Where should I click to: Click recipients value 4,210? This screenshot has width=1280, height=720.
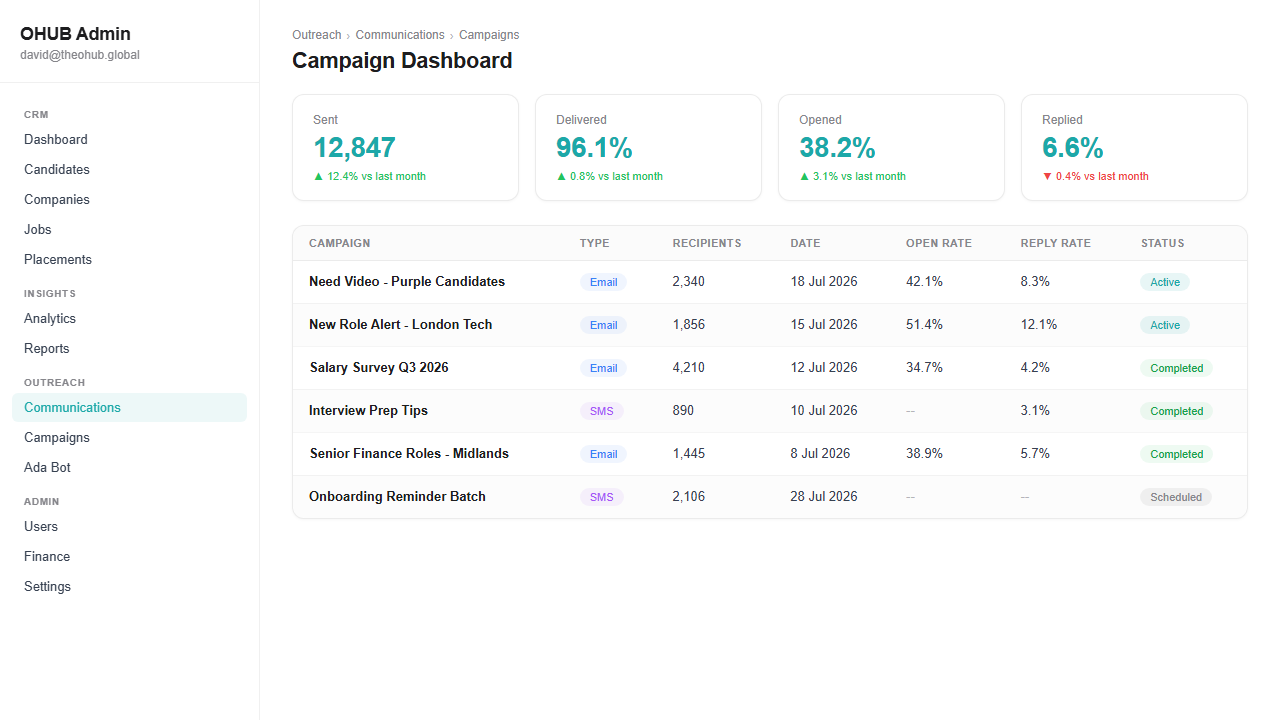(x=689, y=368)
